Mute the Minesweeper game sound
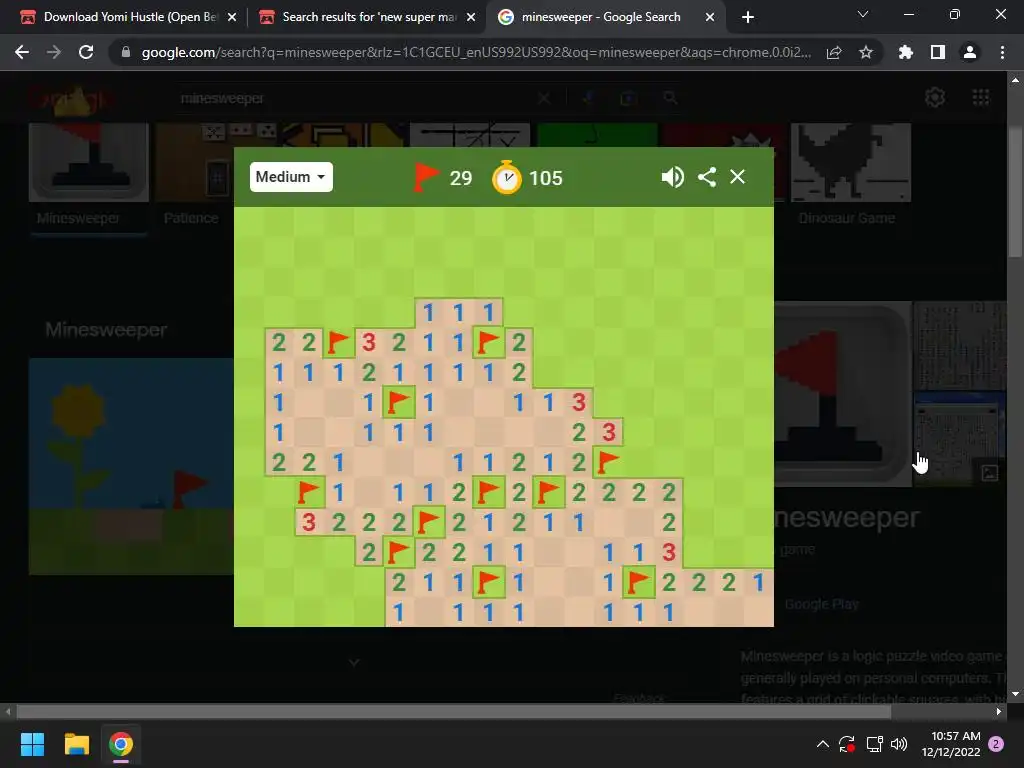Image resolution: width=1024 pixels, height=768 pixels. pyautogui.click(x=672, y=177)
